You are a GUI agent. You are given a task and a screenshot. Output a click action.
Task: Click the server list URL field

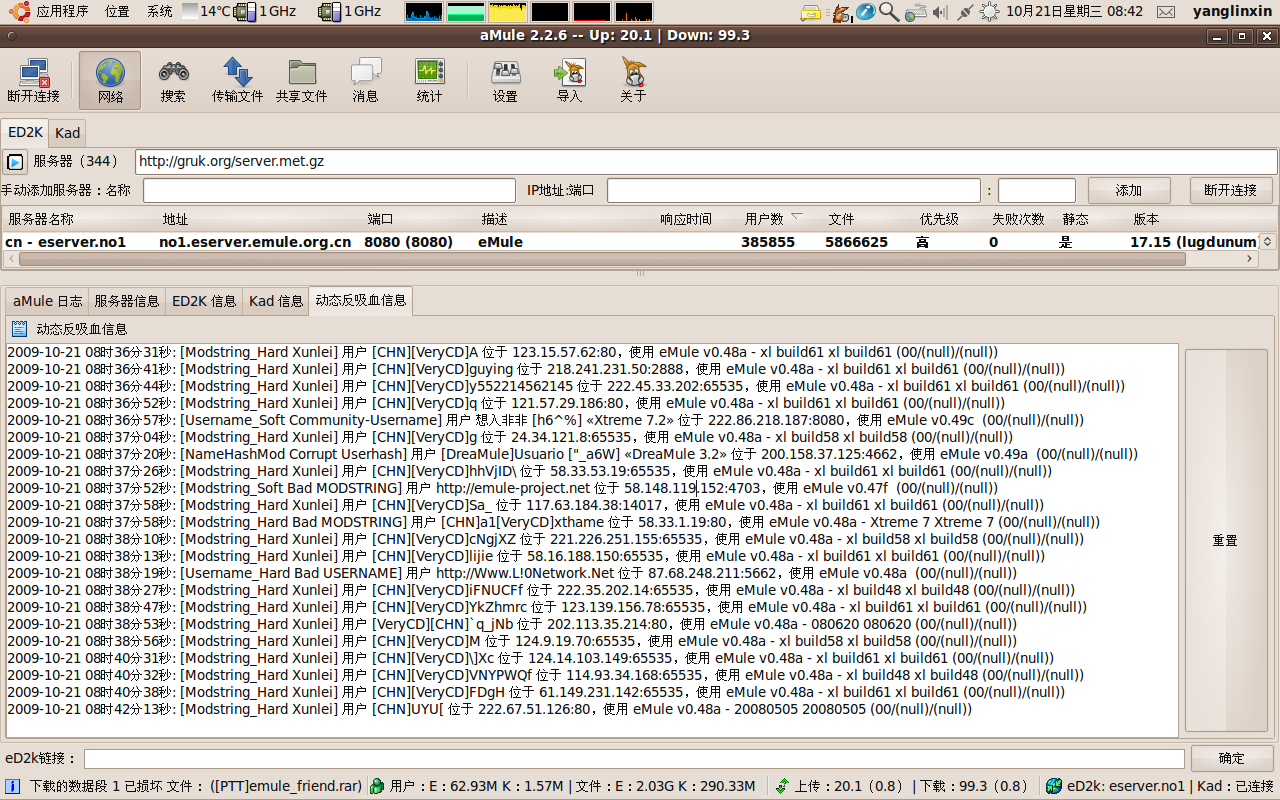[706, 161]
